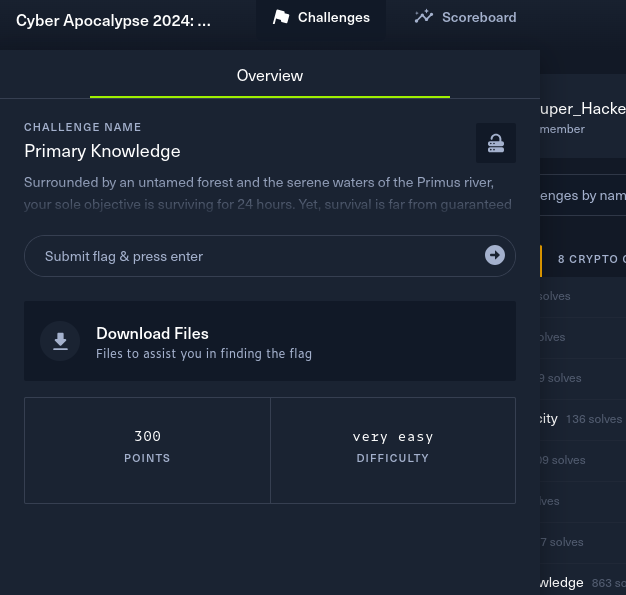Click the CHALLENGE NAME label

(83, 127)
